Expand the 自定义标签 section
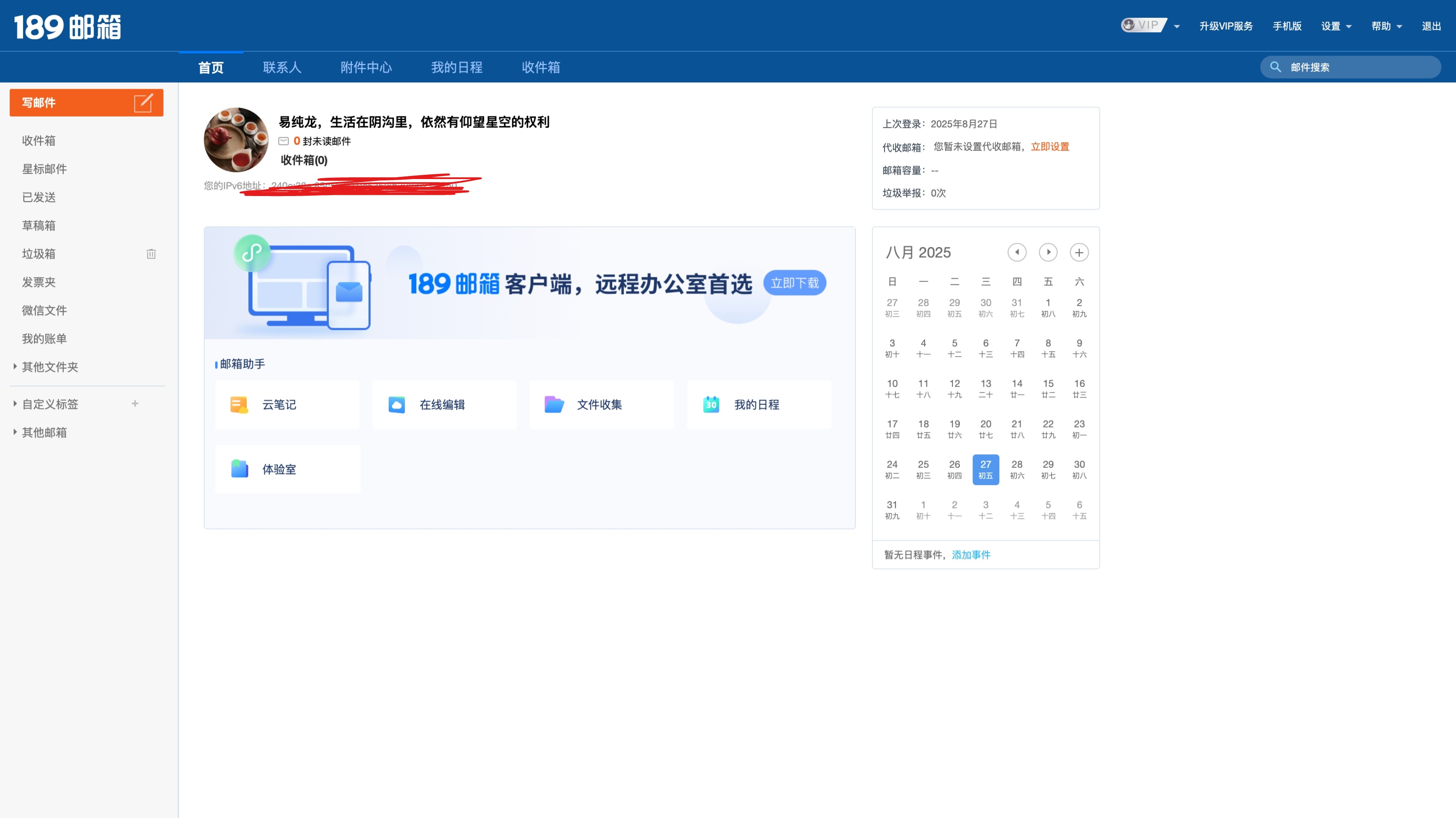1456x818 pixels. (15, 404)
